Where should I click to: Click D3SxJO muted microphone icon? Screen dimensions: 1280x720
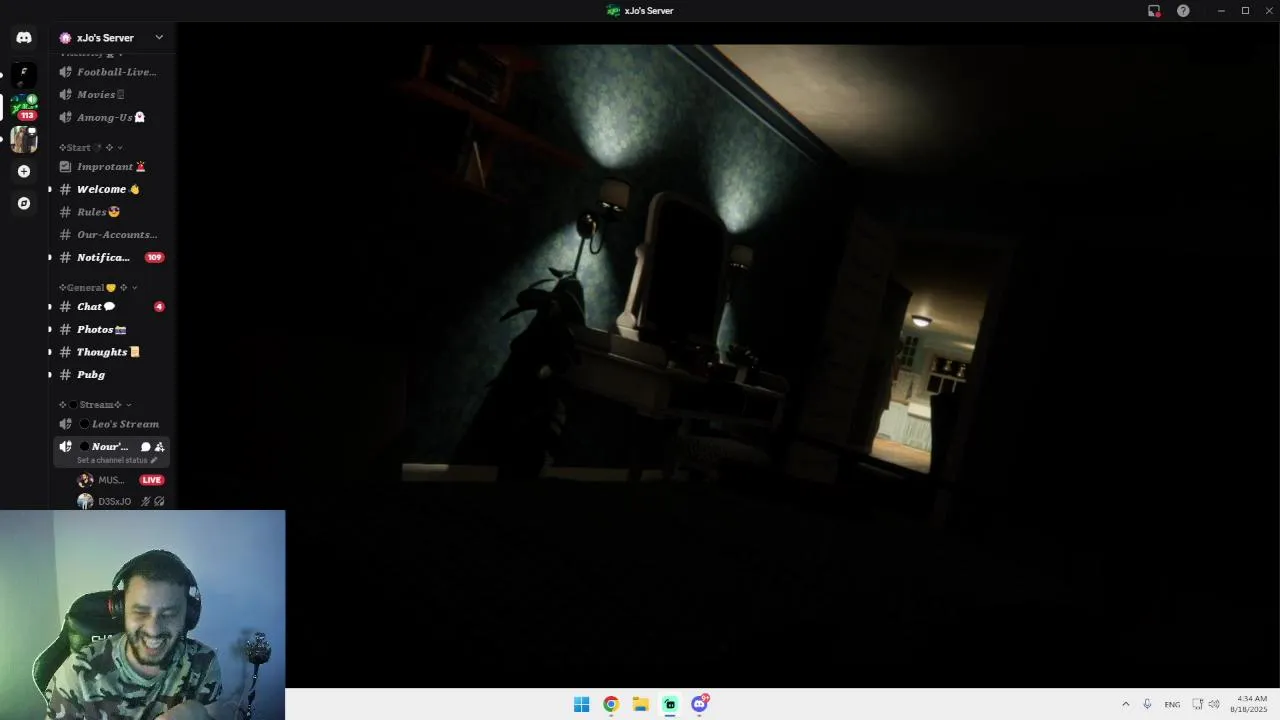[146, 502]
